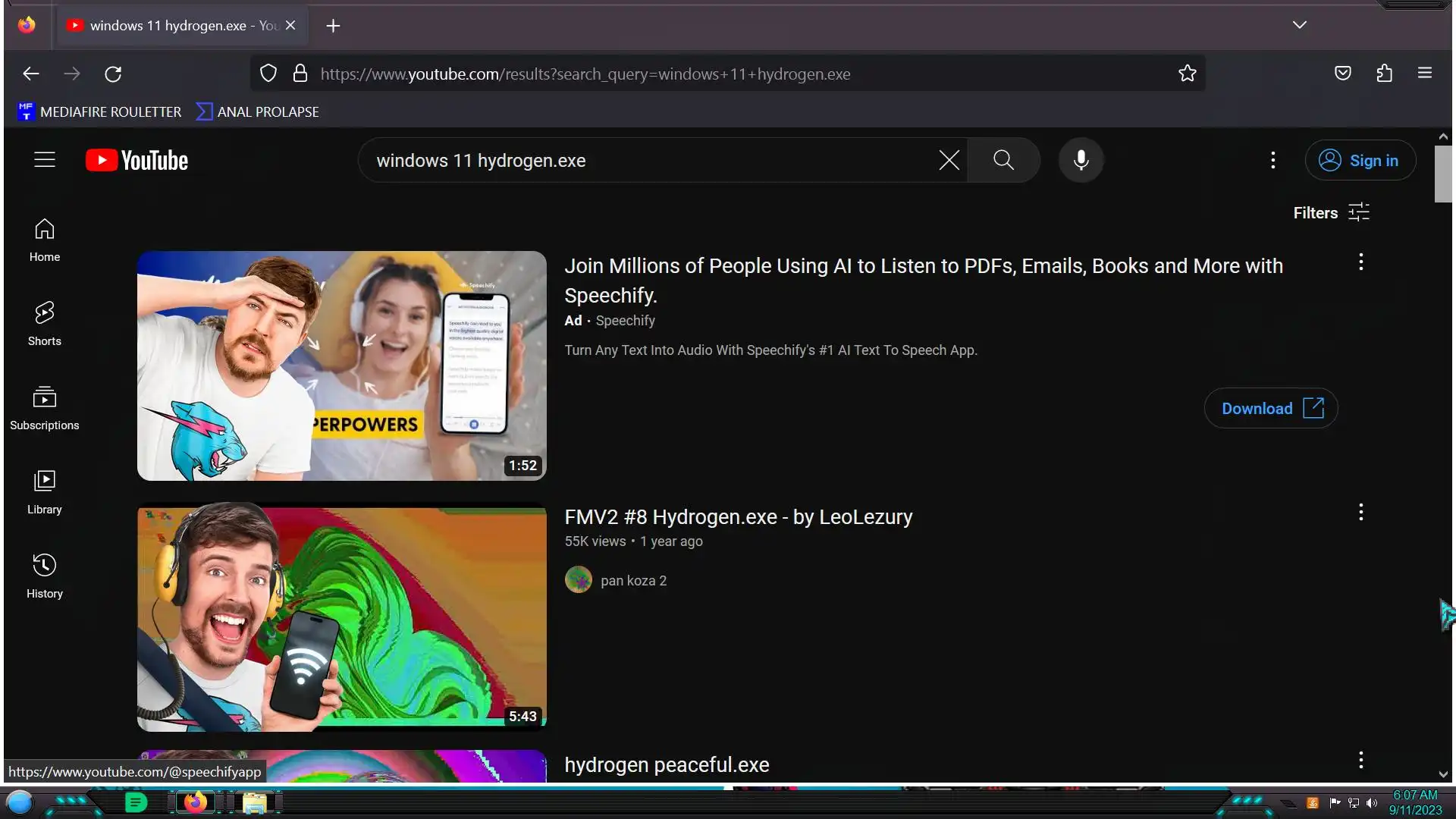Go to Shorts in sidebar
The height and width of the screenshot is (819, 1456).
tap(45, 324)
